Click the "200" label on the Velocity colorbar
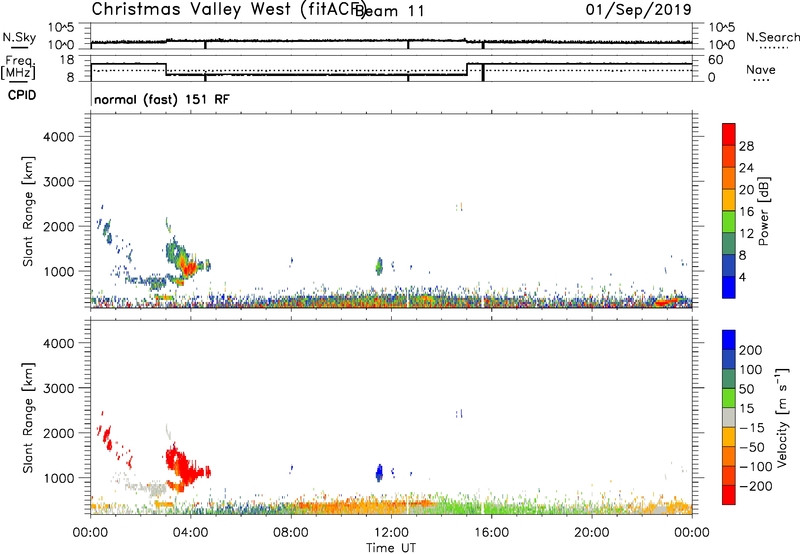800x554 pixels. [x=751, y=350]
